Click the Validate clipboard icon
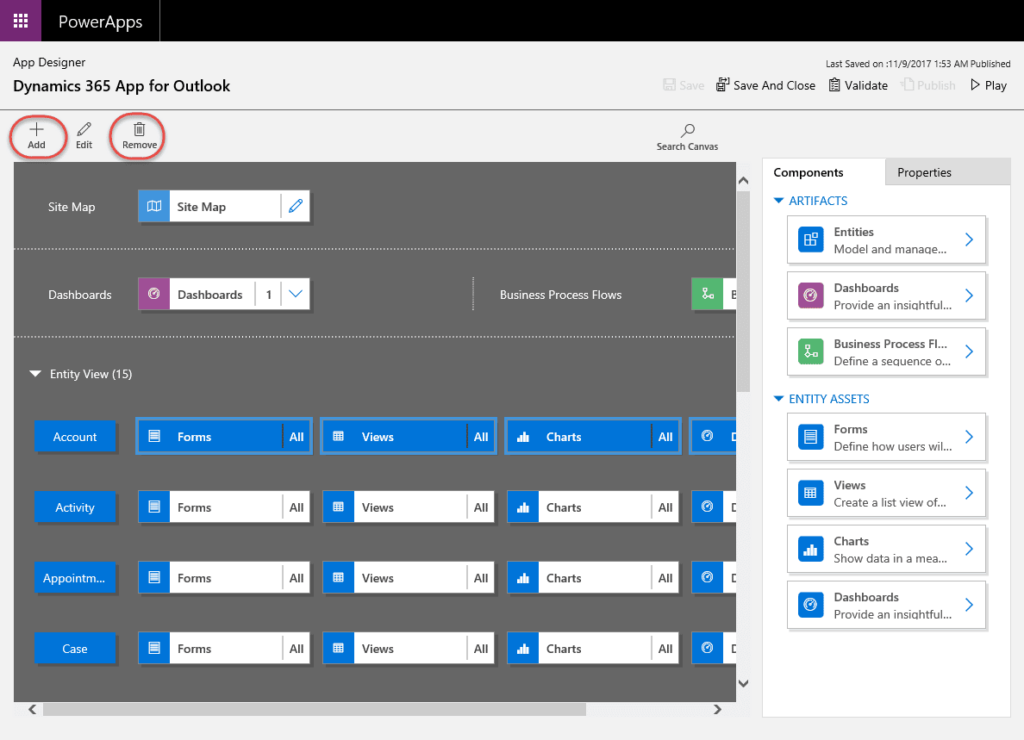This screenshot has height=740, width=1024. (834, 85)
